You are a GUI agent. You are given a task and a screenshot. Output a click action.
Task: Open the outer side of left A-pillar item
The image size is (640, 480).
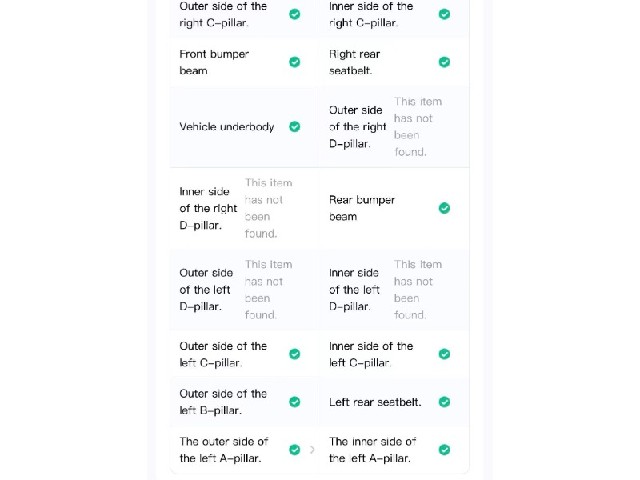point(224,450)
